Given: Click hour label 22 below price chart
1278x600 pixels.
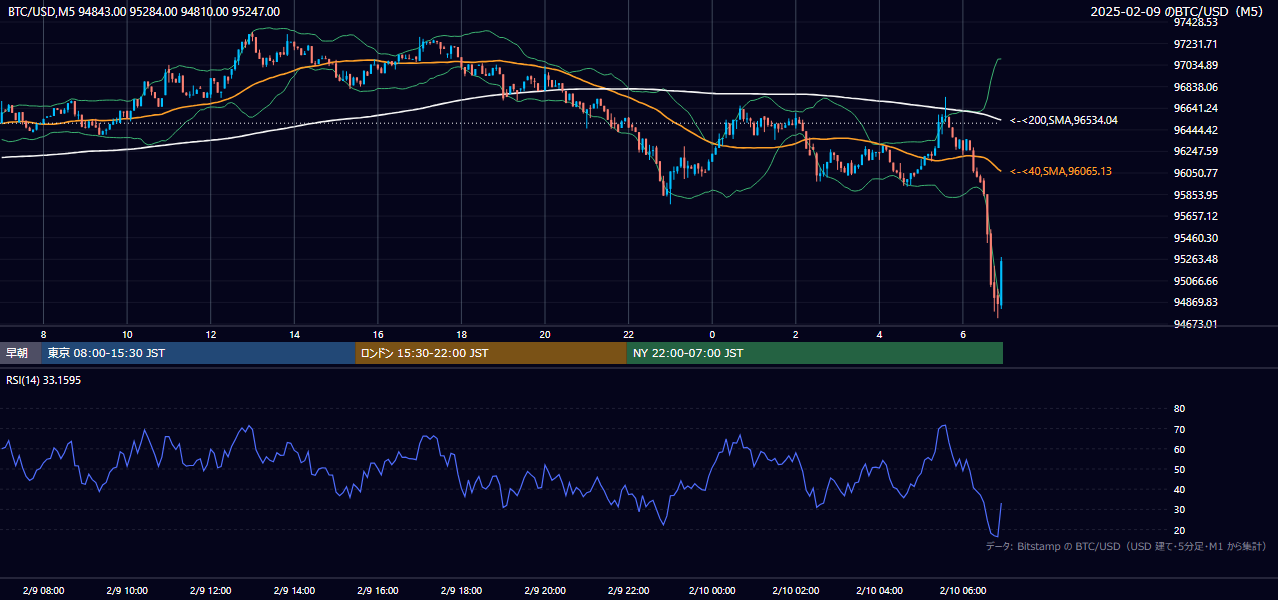Looking at the screenshot, I should click(x=628, y=334).
